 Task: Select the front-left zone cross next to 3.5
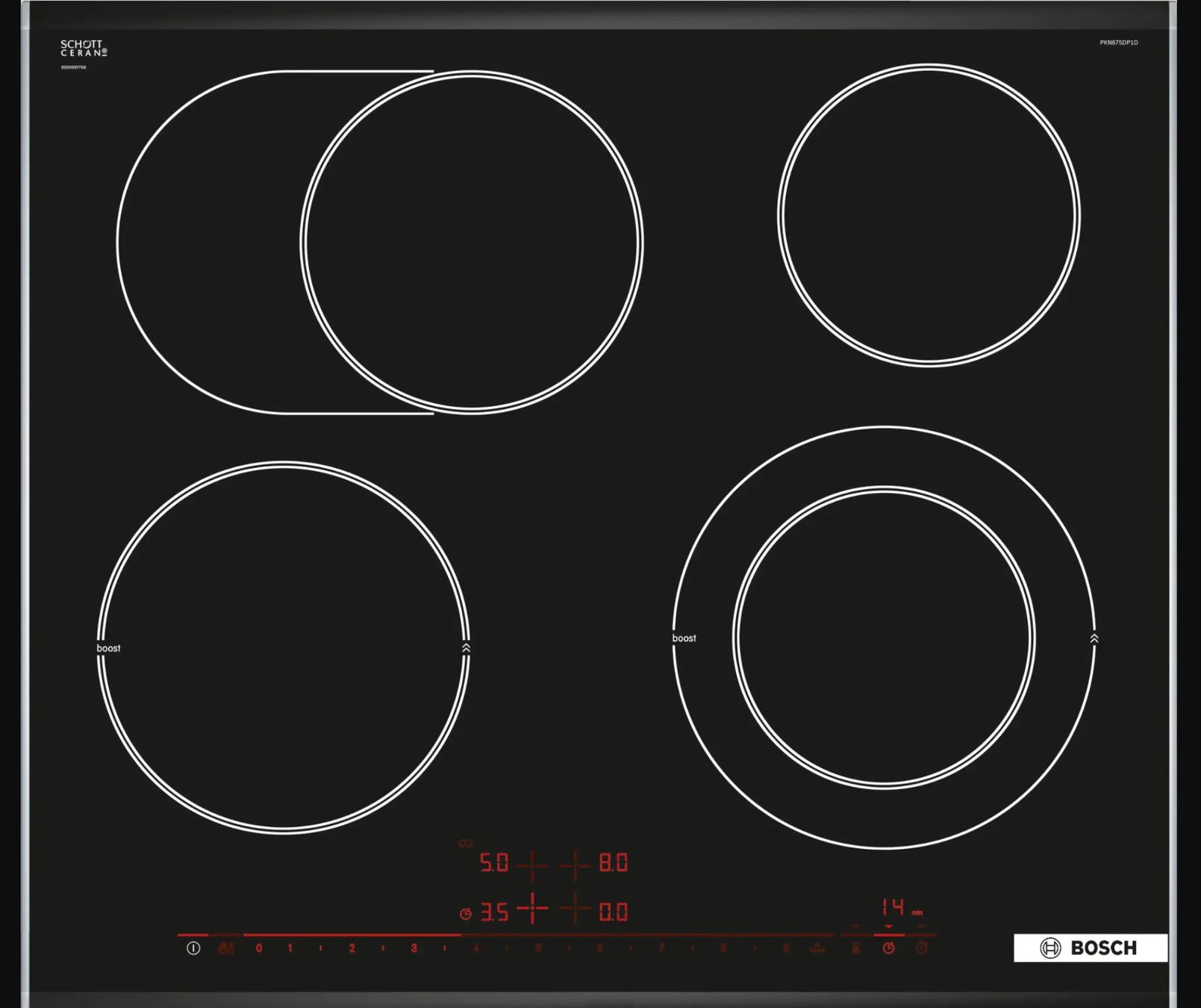pos(532,909)
